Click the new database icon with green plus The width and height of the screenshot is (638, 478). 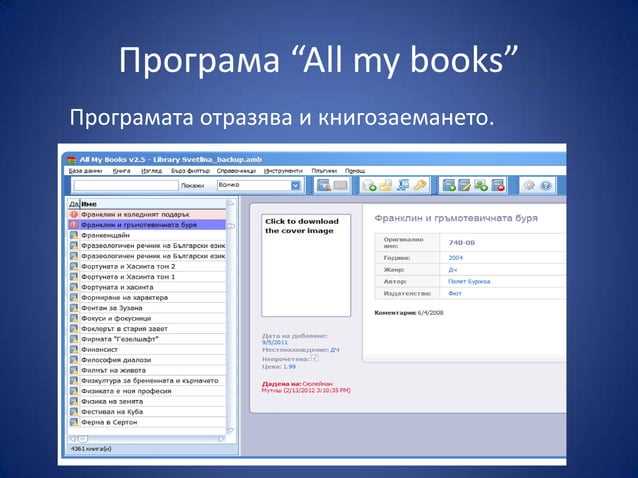point(369,186)
